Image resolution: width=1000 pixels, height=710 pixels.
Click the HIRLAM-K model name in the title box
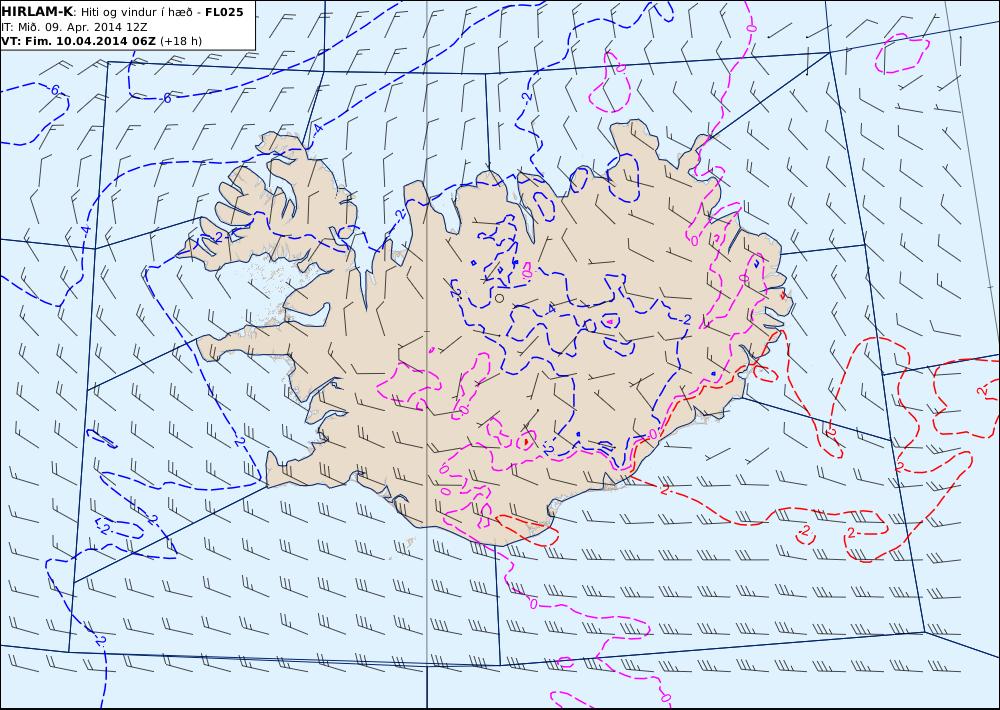(x=37, y=12)
